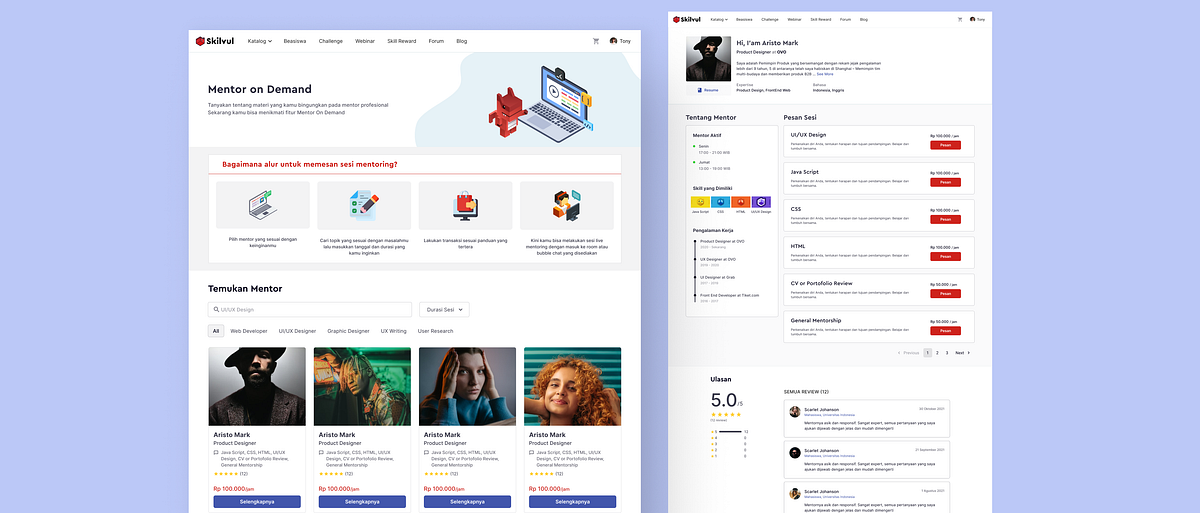Viewport: 1200px width, 513px height.
Task: Click the 'SEMUA REVIEW (12)' heading
Action: pos(807,392)
